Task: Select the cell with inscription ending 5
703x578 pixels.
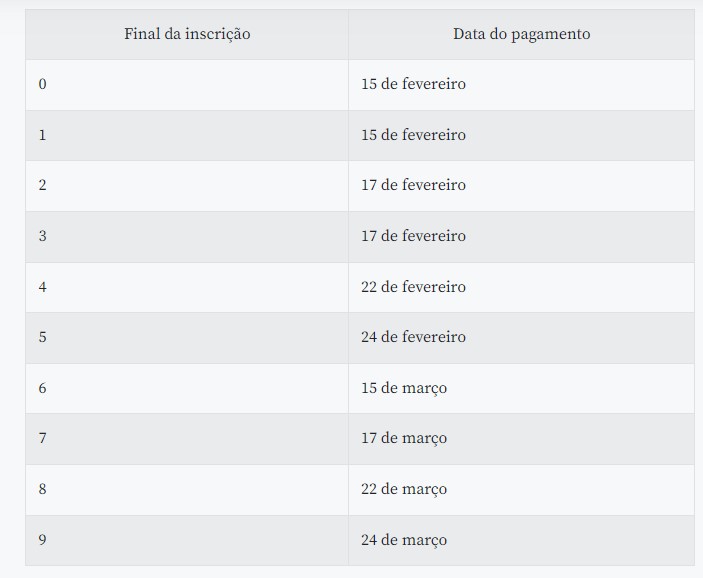Action: 42,337
